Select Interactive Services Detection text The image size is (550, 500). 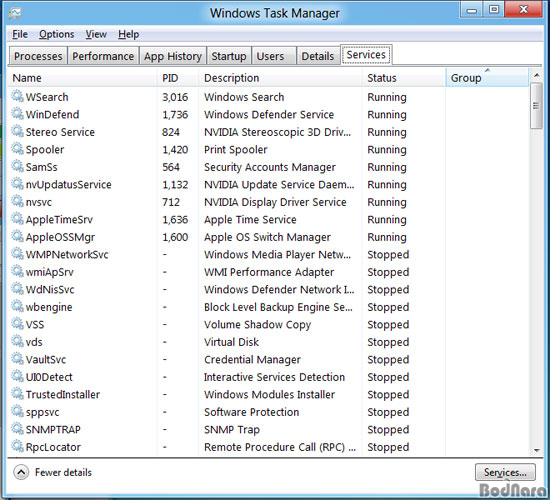click(274, 377)
